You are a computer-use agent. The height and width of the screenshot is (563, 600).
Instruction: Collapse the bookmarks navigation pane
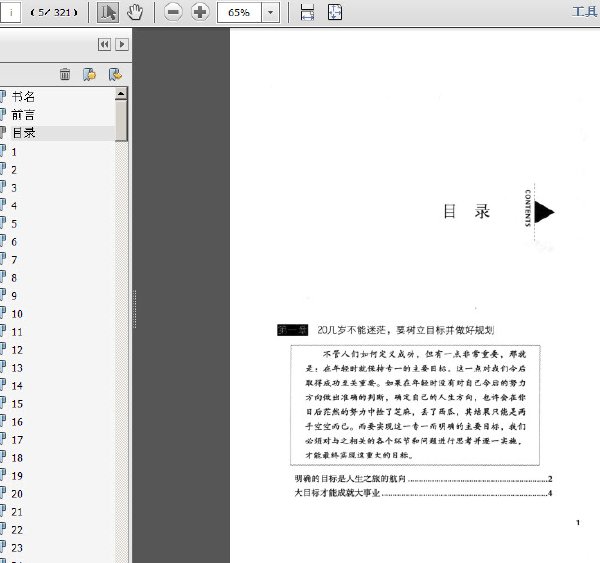pos(104,44)
